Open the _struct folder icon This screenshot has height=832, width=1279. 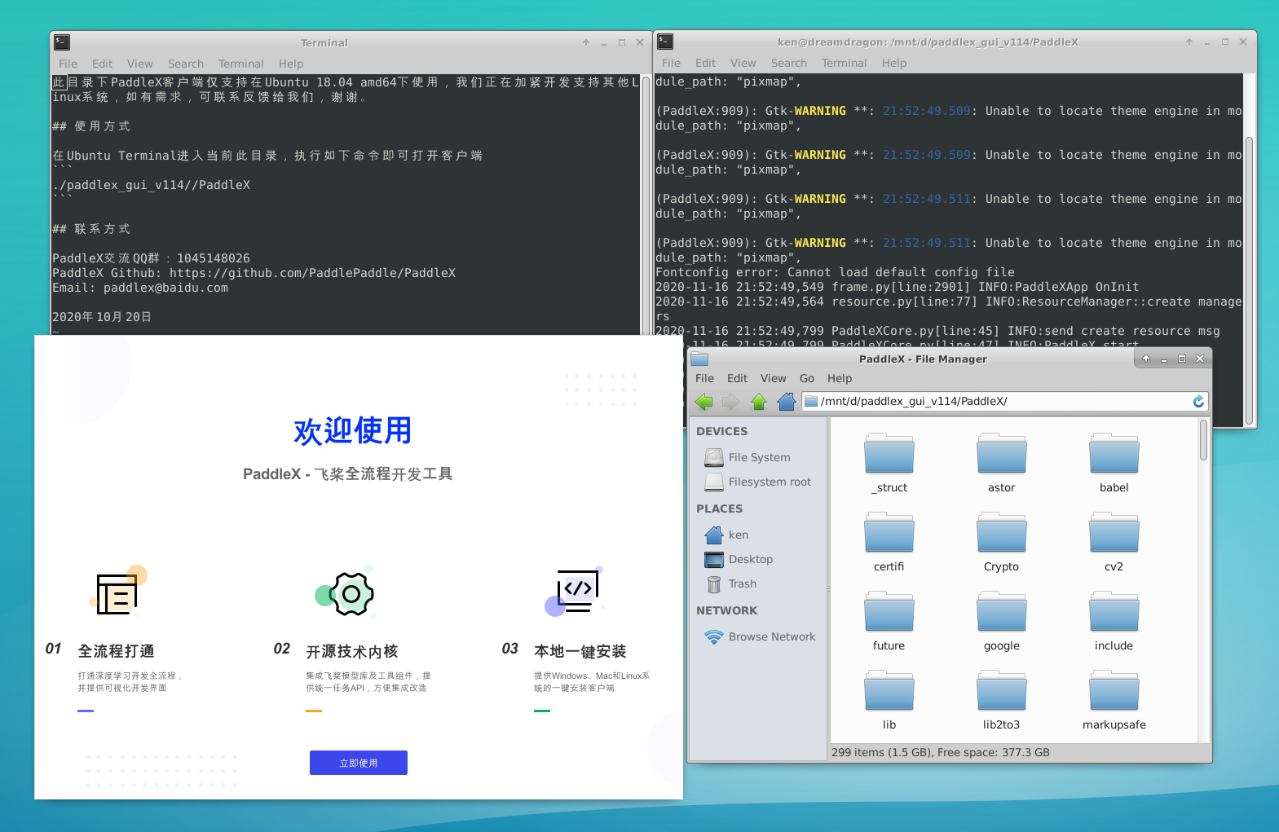pos(889,454)
